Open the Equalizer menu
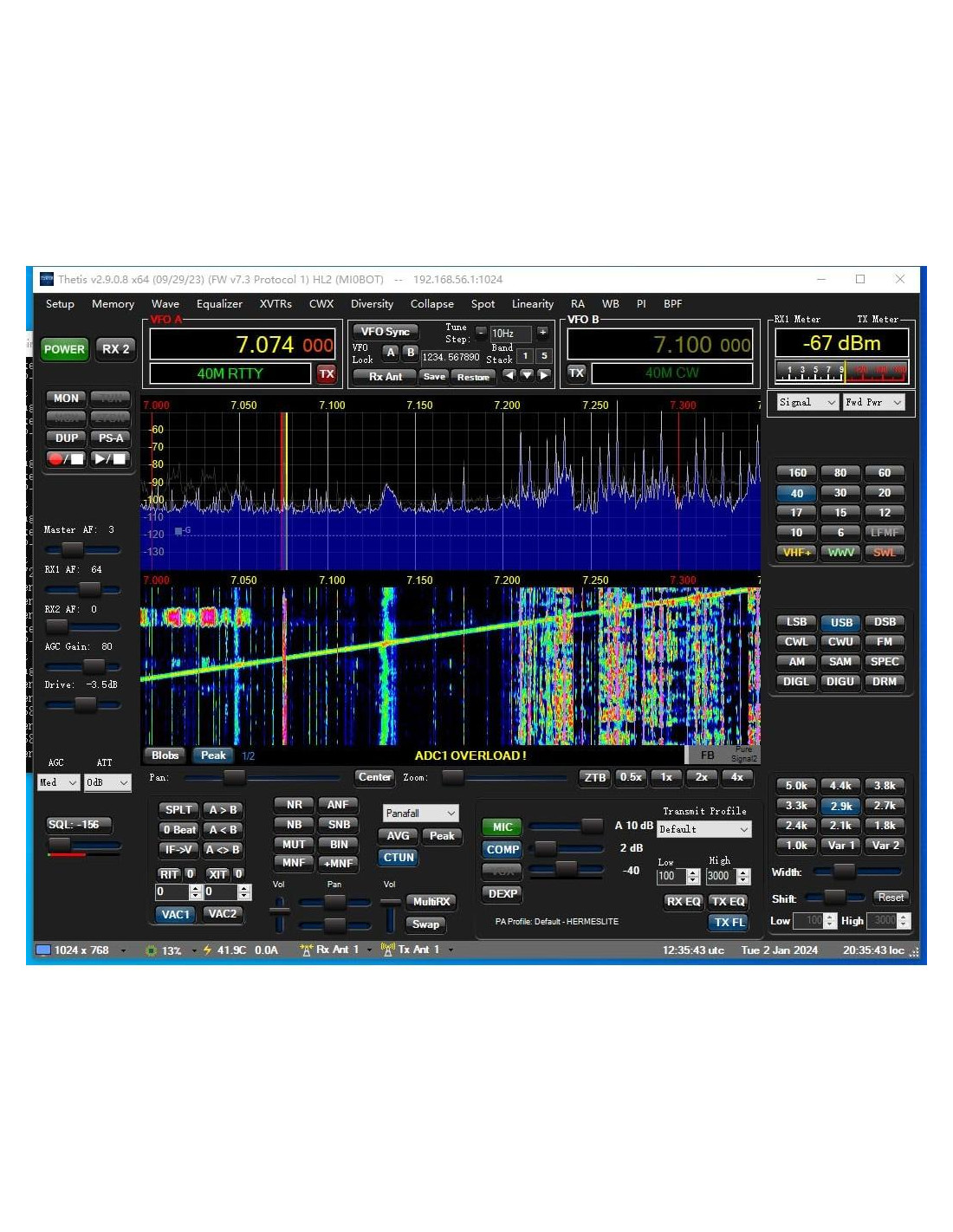 coord(219,304)
